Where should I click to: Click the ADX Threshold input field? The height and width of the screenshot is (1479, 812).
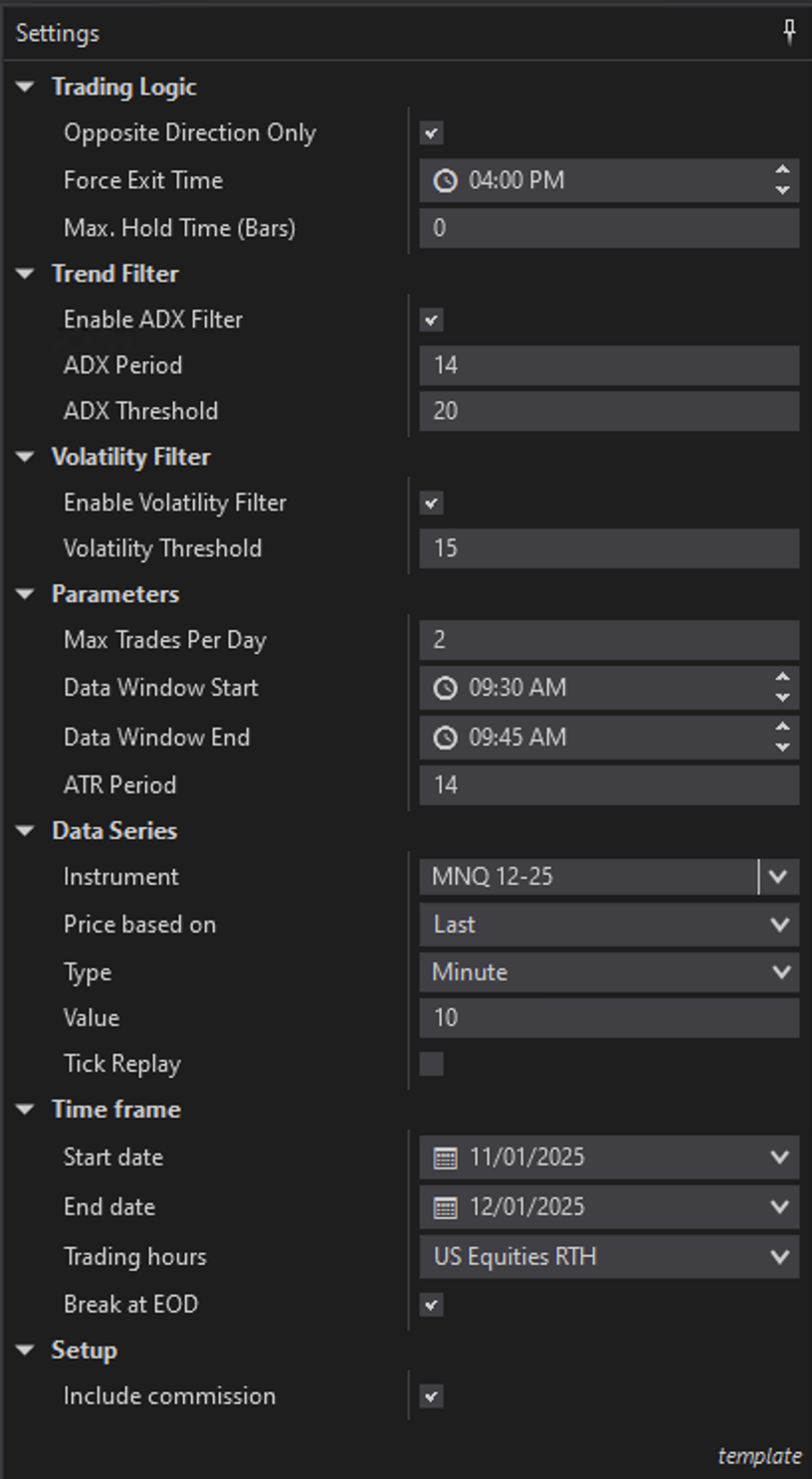(608, 411)
